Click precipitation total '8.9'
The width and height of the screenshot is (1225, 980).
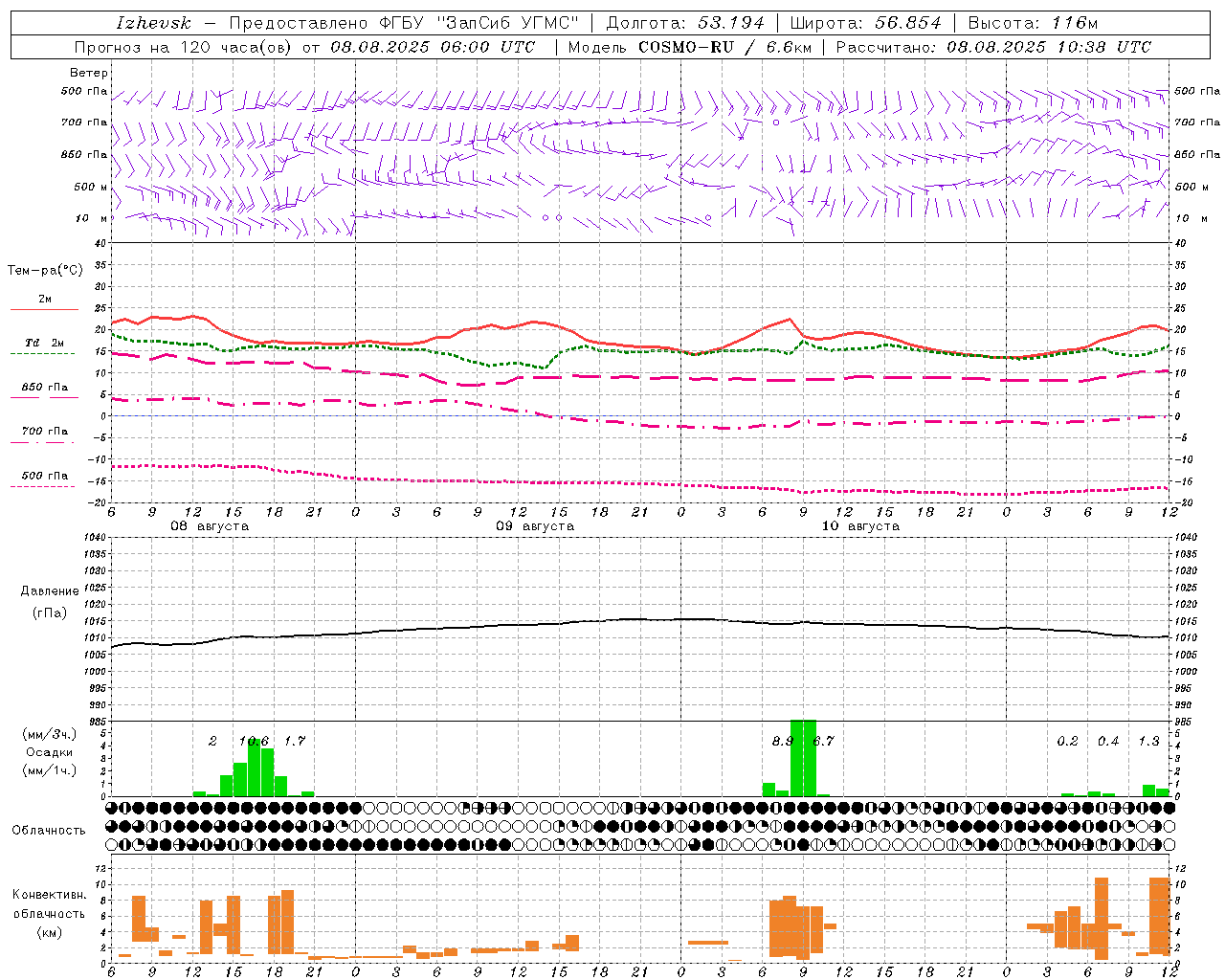tap(783, 741)
